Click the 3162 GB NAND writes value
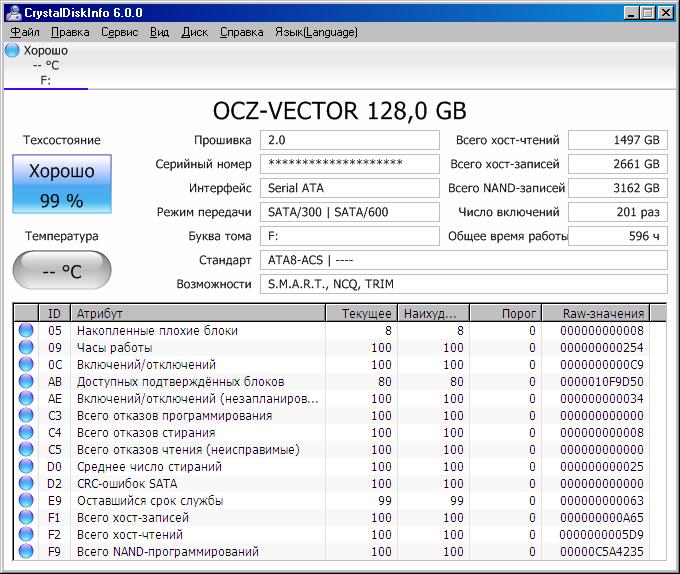The width and height of the screenshot is (680, 574). (618, 188)
